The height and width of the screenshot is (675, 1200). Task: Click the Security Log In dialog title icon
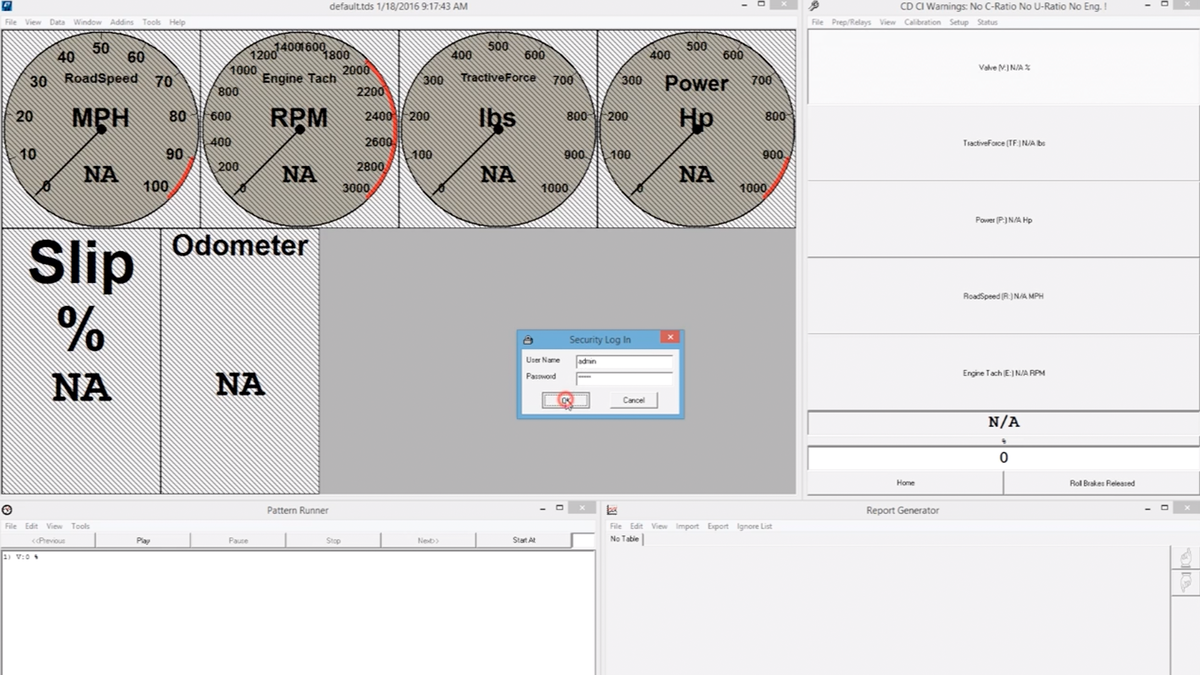click(x=528, y=340)
